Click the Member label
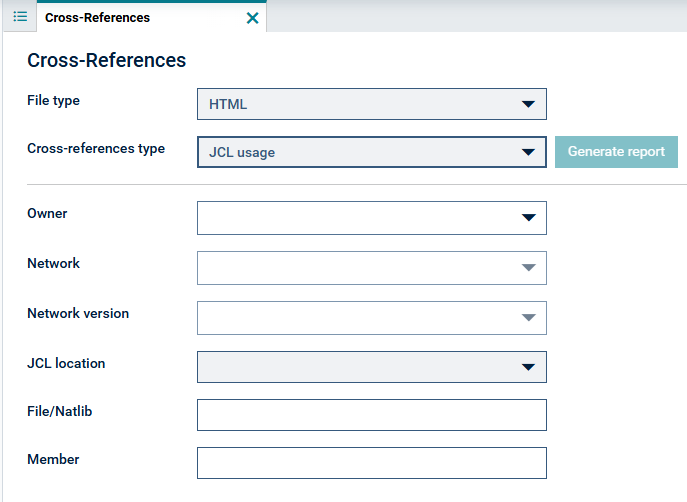This screenshot has height=502, width=687. point(53,459)
